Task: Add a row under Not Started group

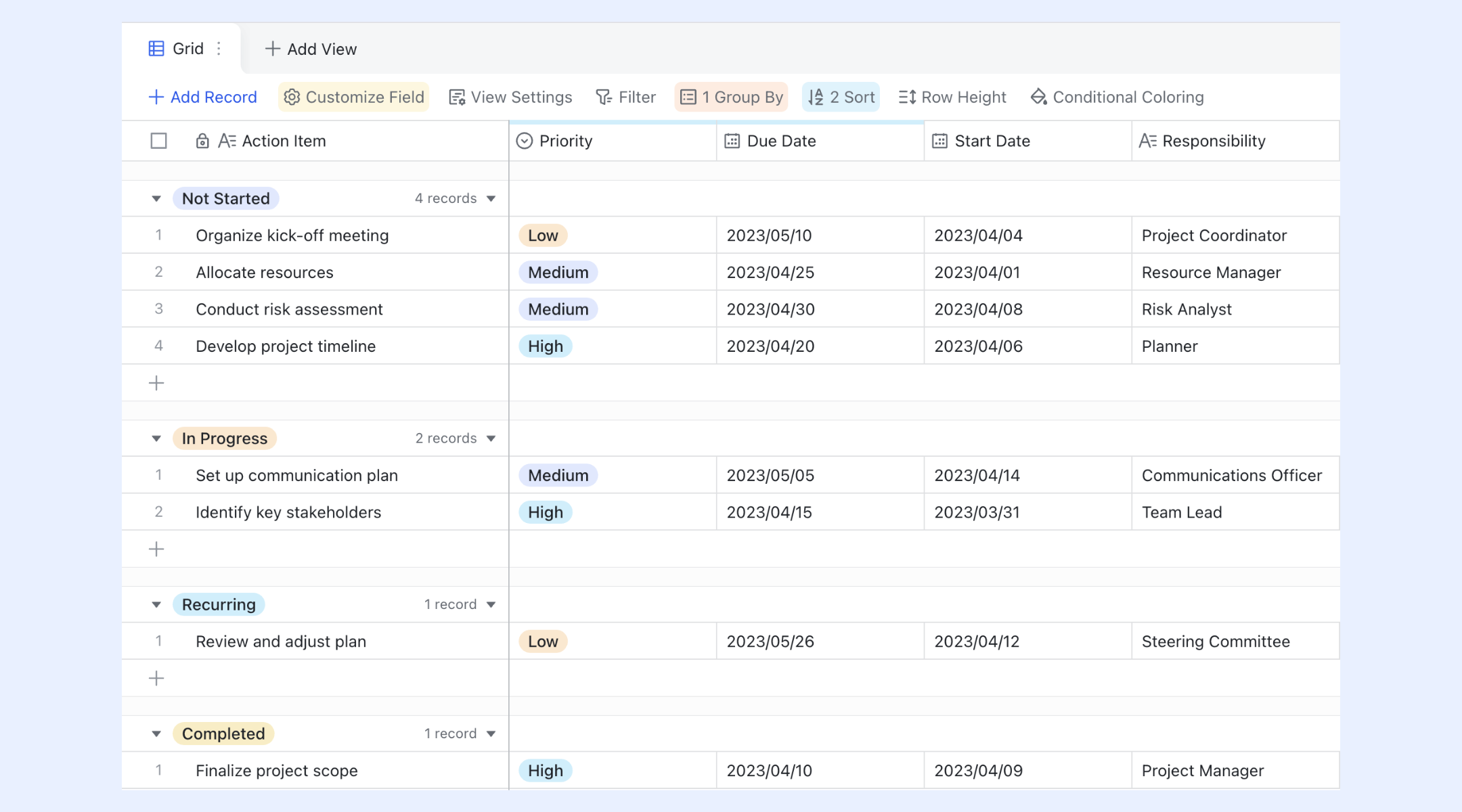Action: pyautogui.click(x=156, y=383)
